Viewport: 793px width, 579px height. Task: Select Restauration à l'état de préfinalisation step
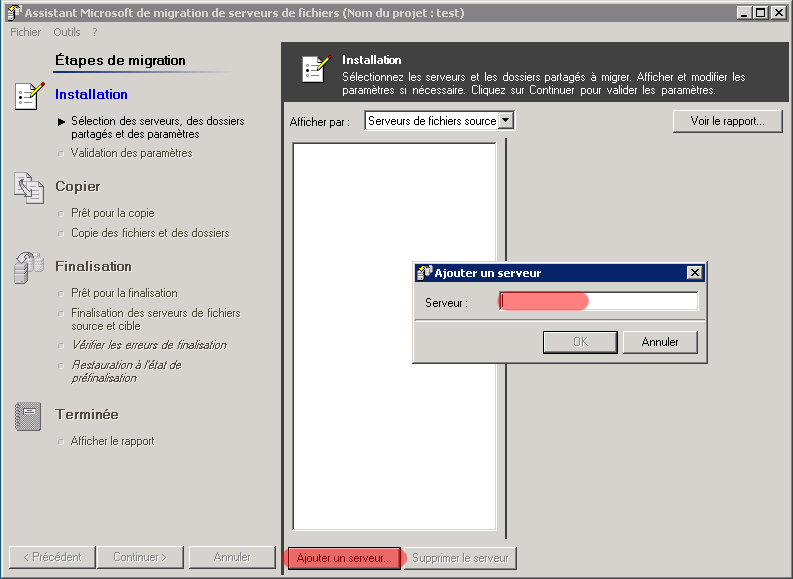[x=126, y=372]
